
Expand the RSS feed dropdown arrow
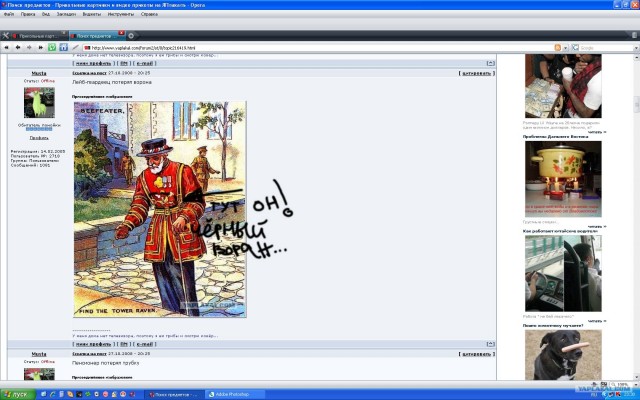point(565,48)
